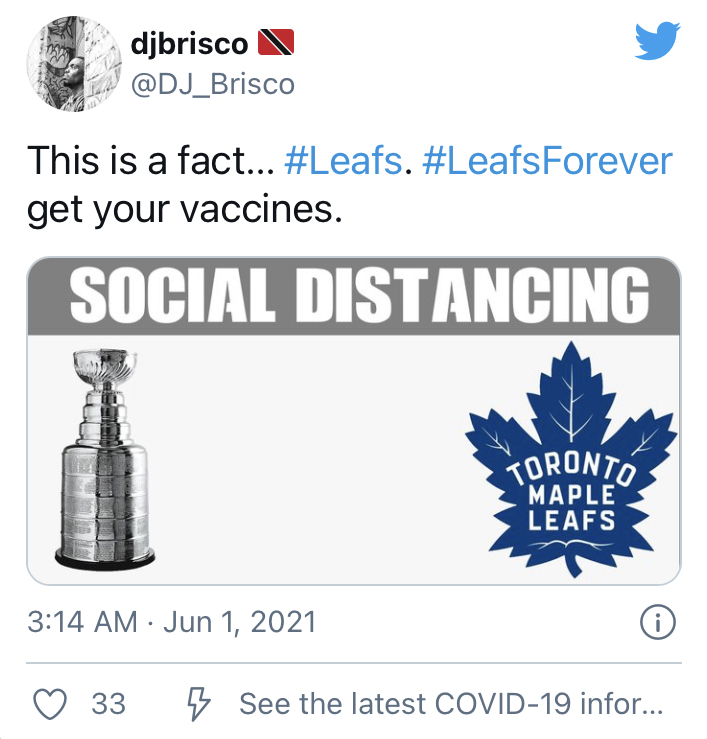Image resolution: width=707 pixels, height=739 pixels.
Task: Click the djbrisco display name
Action: (x=189, y=43)
